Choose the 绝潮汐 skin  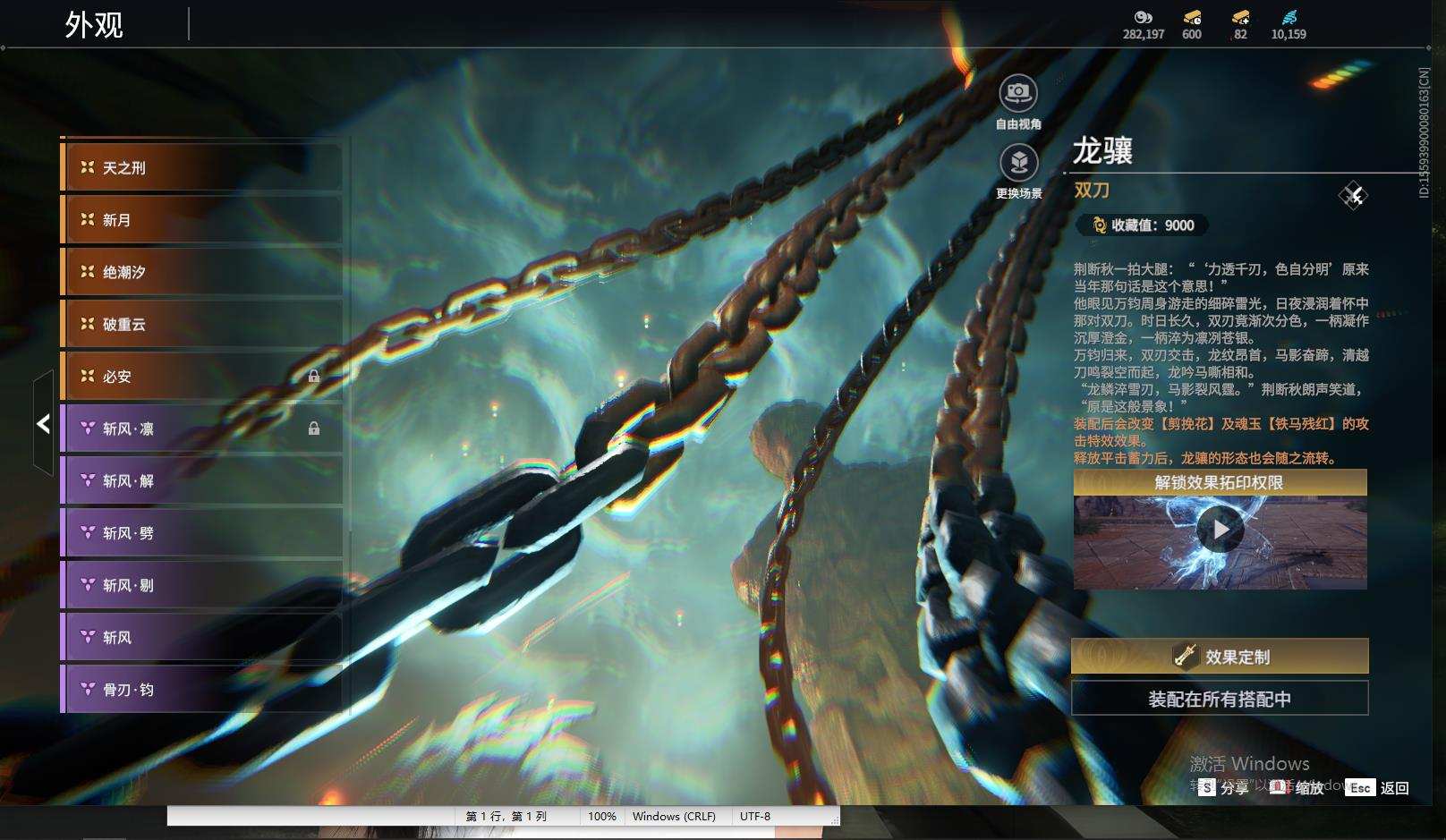click(201, 272)
